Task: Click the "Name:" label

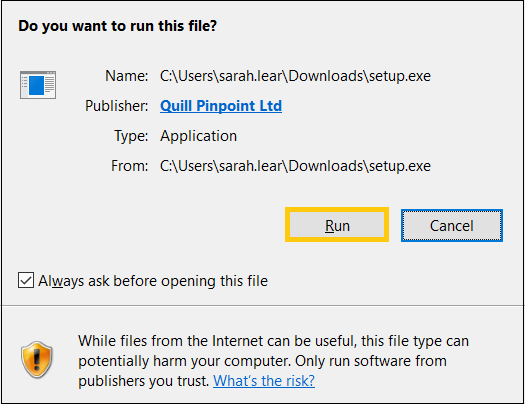Action: tap(127, 76)
